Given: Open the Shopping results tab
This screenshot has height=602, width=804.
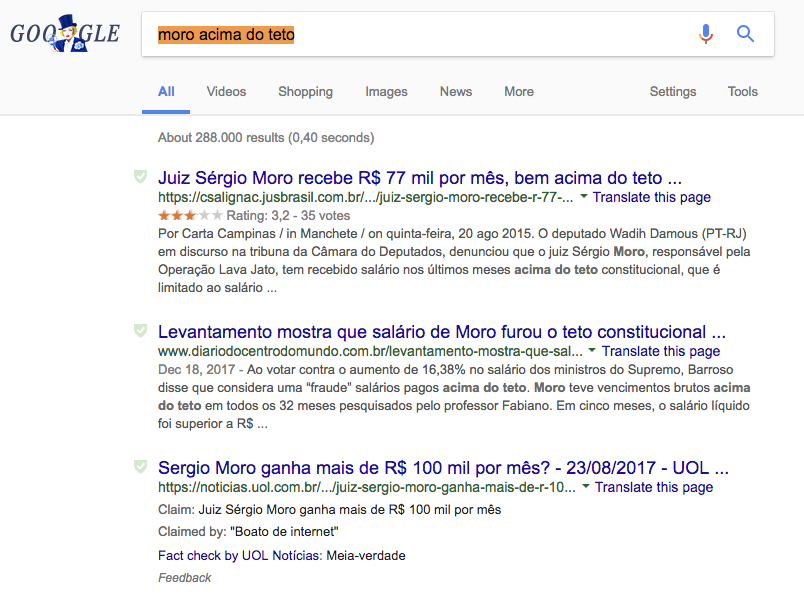Looking at the screenshot, I should point(305,92).
